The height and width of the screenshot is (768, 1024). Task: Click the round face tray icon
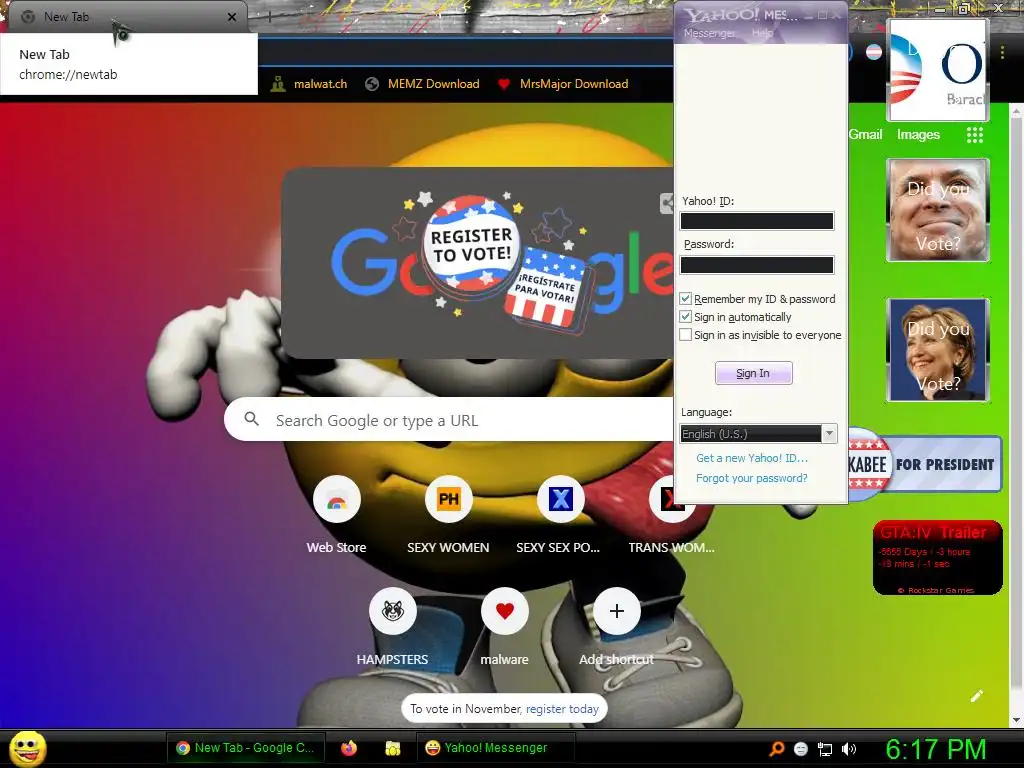(801, 749)
